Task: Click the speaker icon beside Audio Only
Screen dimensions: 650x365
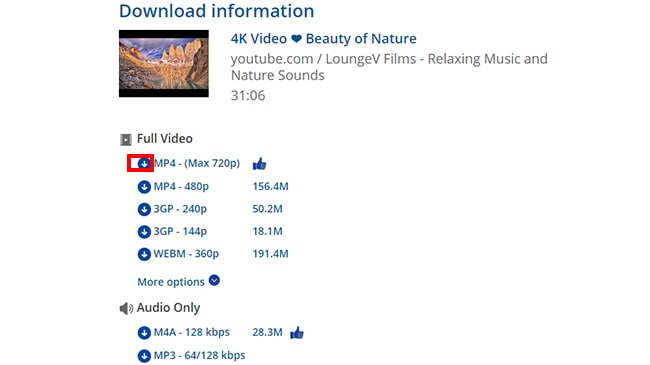Action: click(126, 309)
